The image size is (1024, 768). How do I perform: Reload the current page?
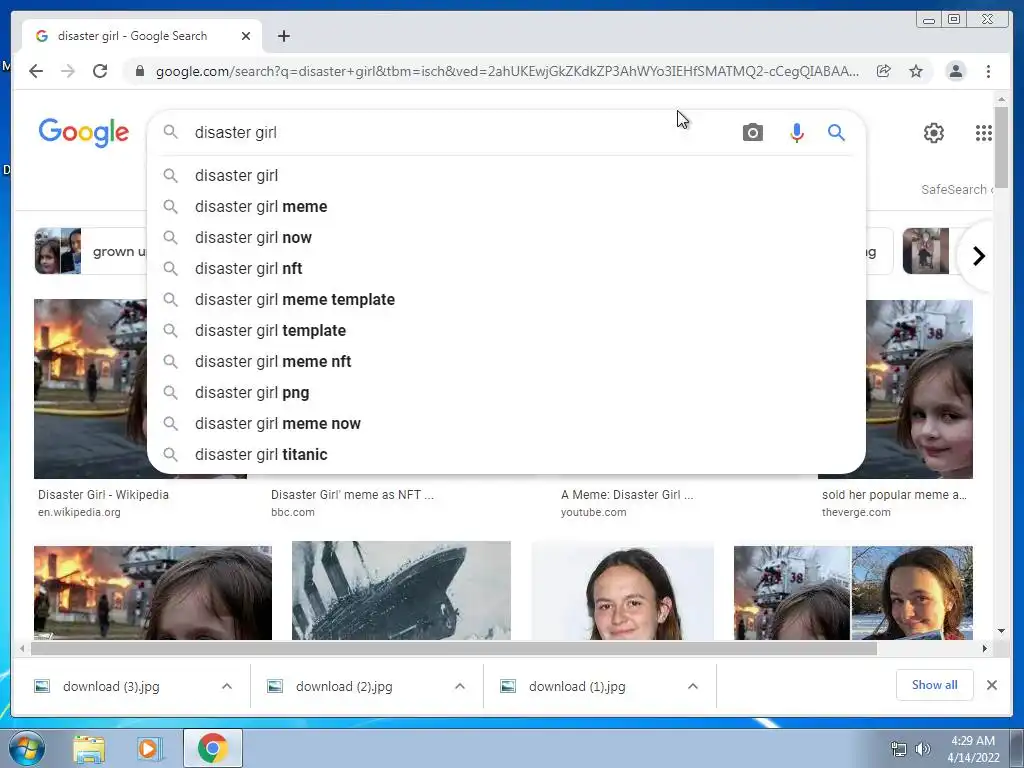click(x=100, y=71)
